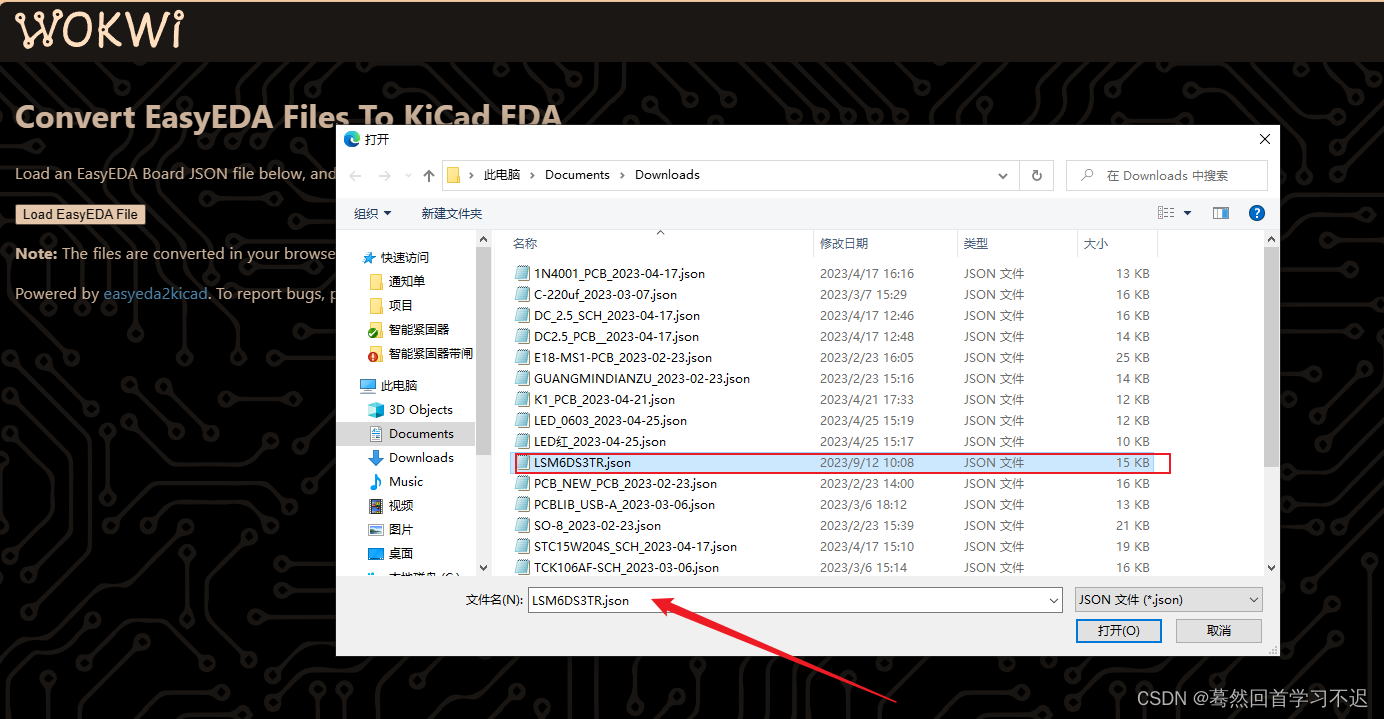Go forward in the file dialog
Viewport: 1384px width, 719px height.
(383, 175)
